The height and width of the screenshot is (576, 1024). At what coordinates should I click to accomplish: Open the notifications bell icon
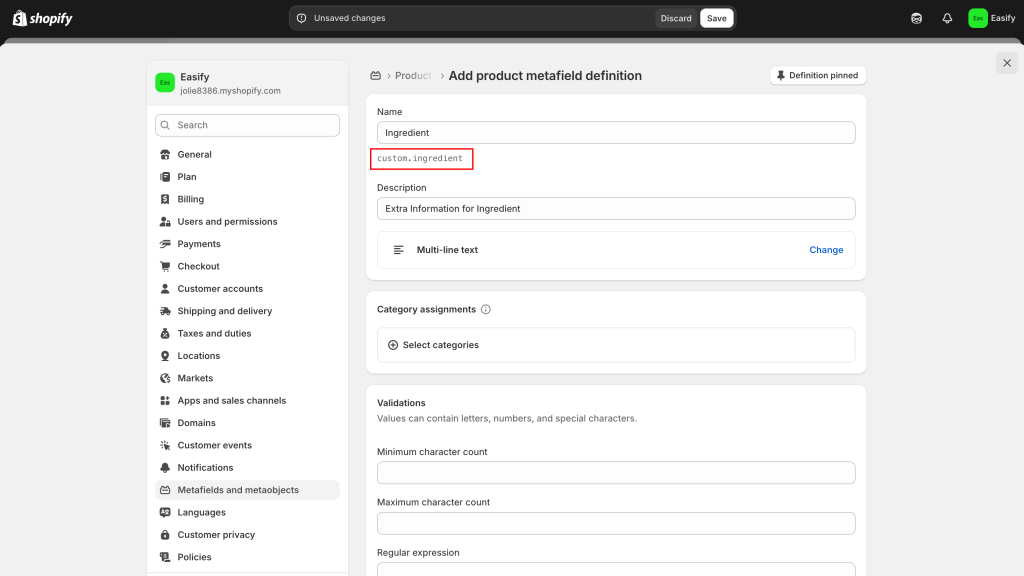(x=947, y=18)
